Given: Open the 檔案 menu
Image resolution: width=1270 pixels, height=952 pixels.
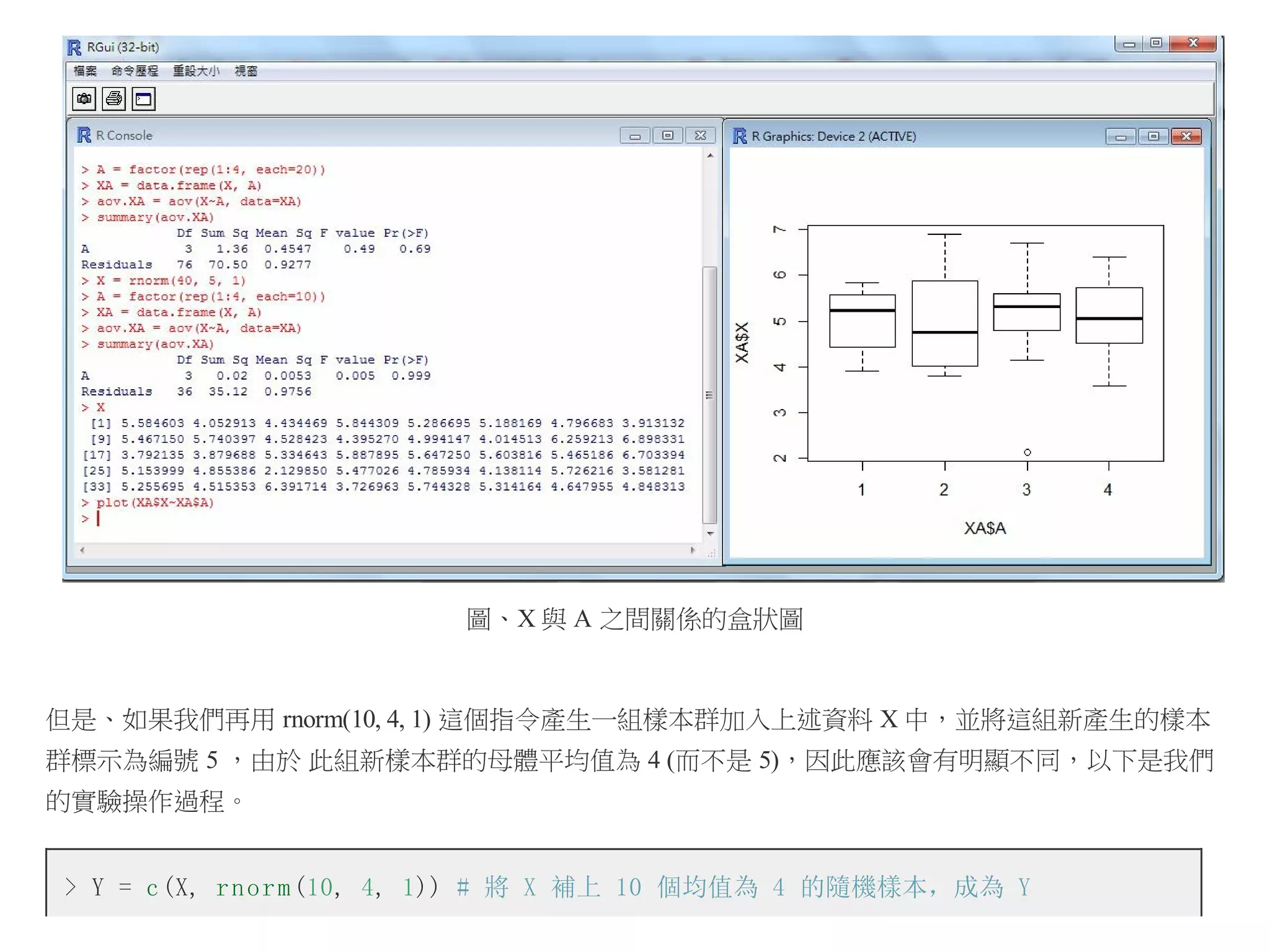Looking at the screenshot, I should pyautogui.click(x=85, y=71).
